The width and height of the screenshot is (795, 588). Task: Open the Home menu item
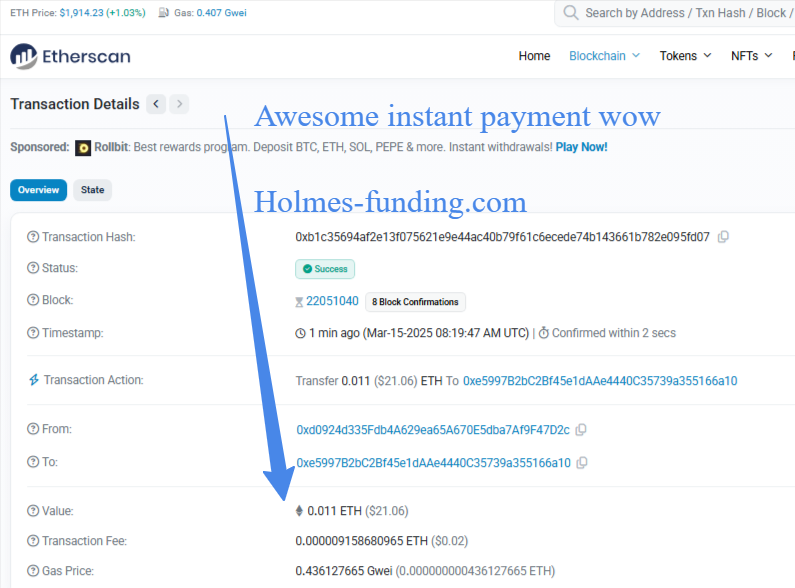tap(534, 56)
